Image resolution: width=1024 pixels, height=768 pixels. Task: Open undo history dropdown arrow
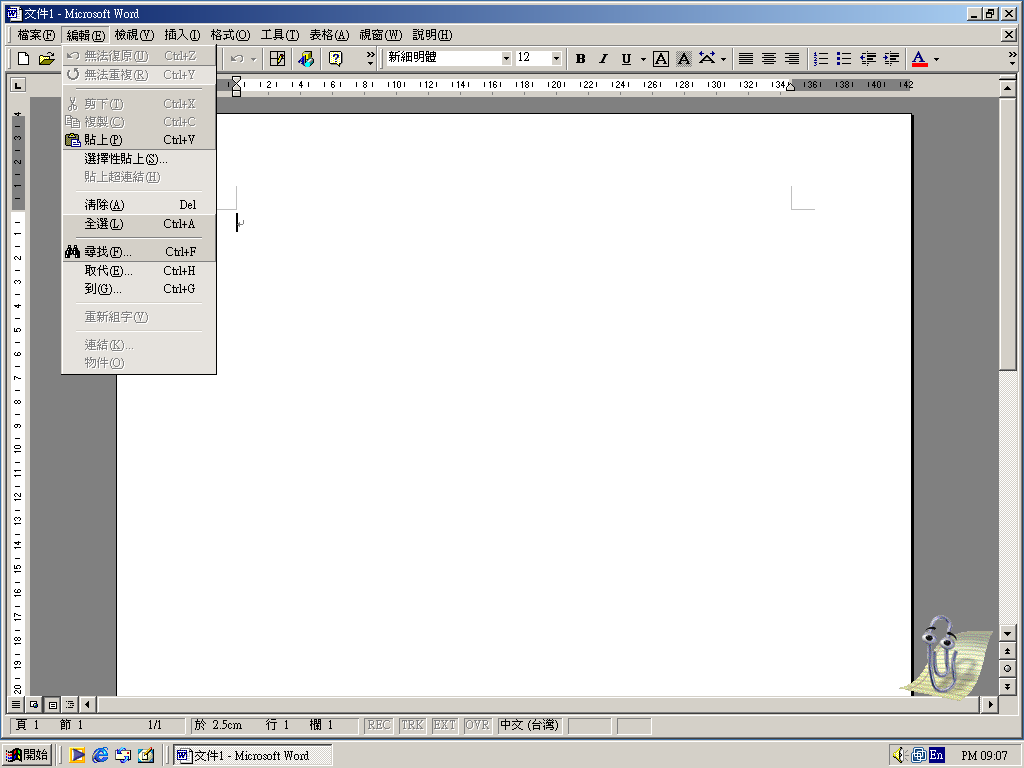[x=253, y=59]
